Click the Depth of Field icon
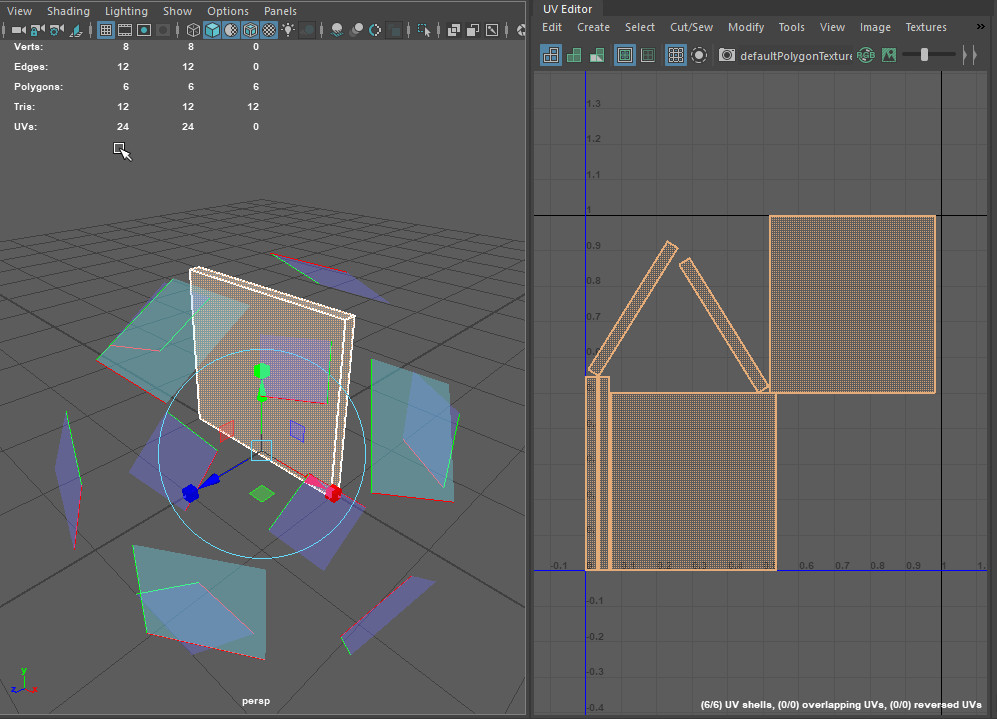The image size is (997, 719). pyautogui.click(x=394, y=30)
